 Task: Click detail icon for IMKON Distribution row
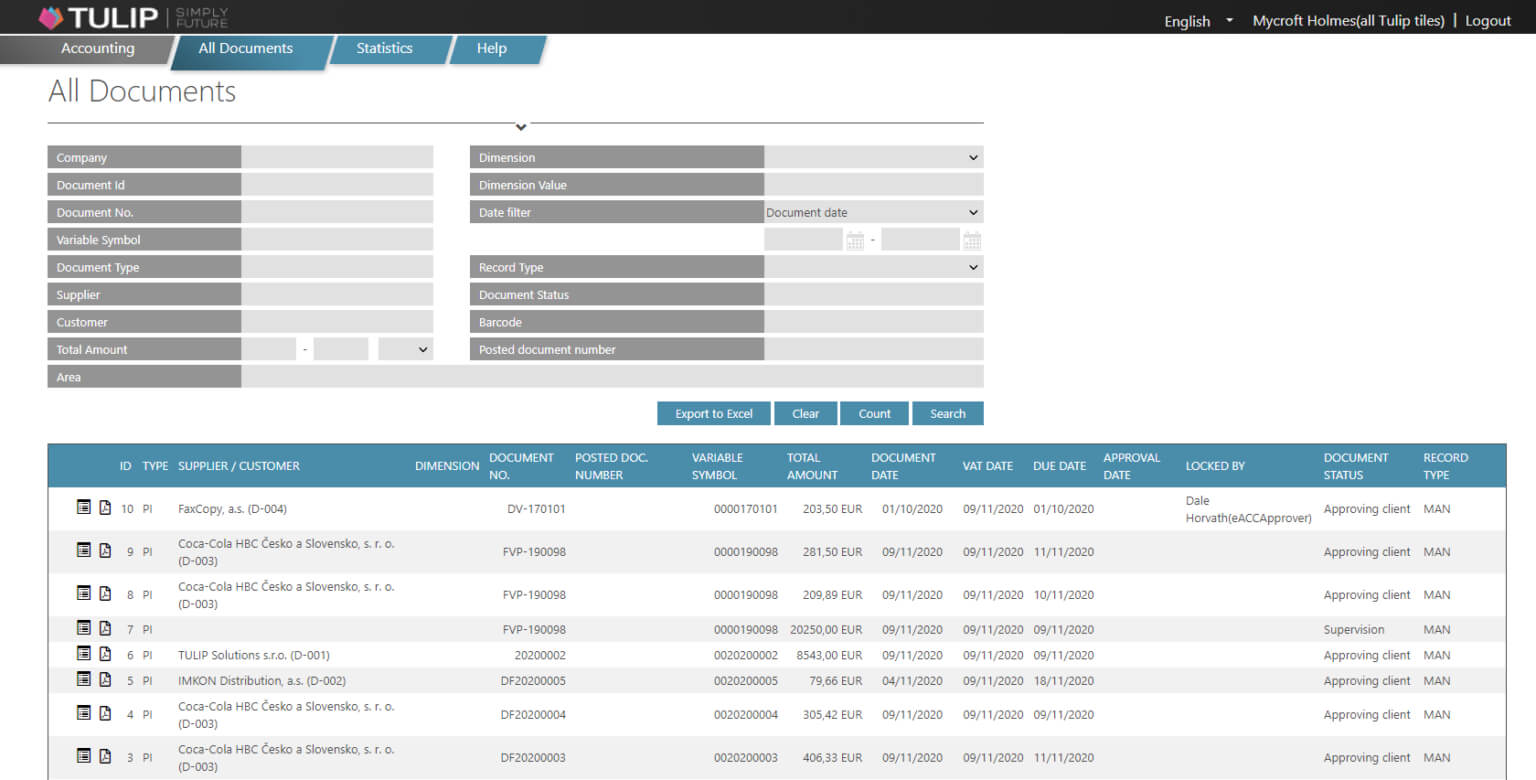(x=84, y=679)
